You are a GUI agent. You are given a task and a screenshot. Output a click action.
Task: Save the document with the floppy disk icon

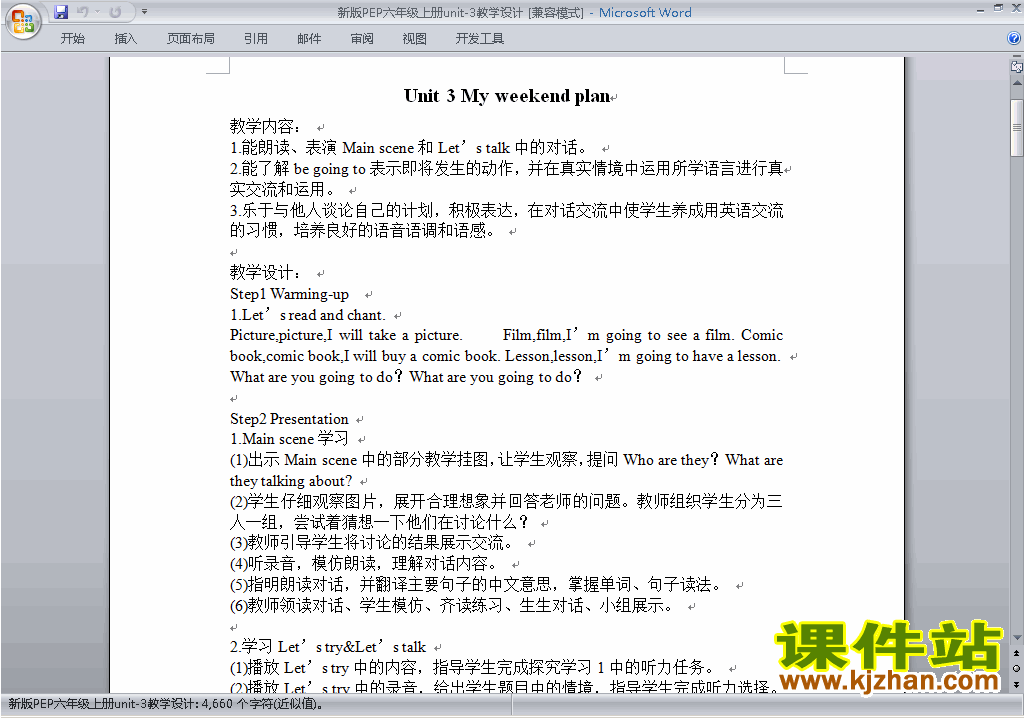(61, 12)
